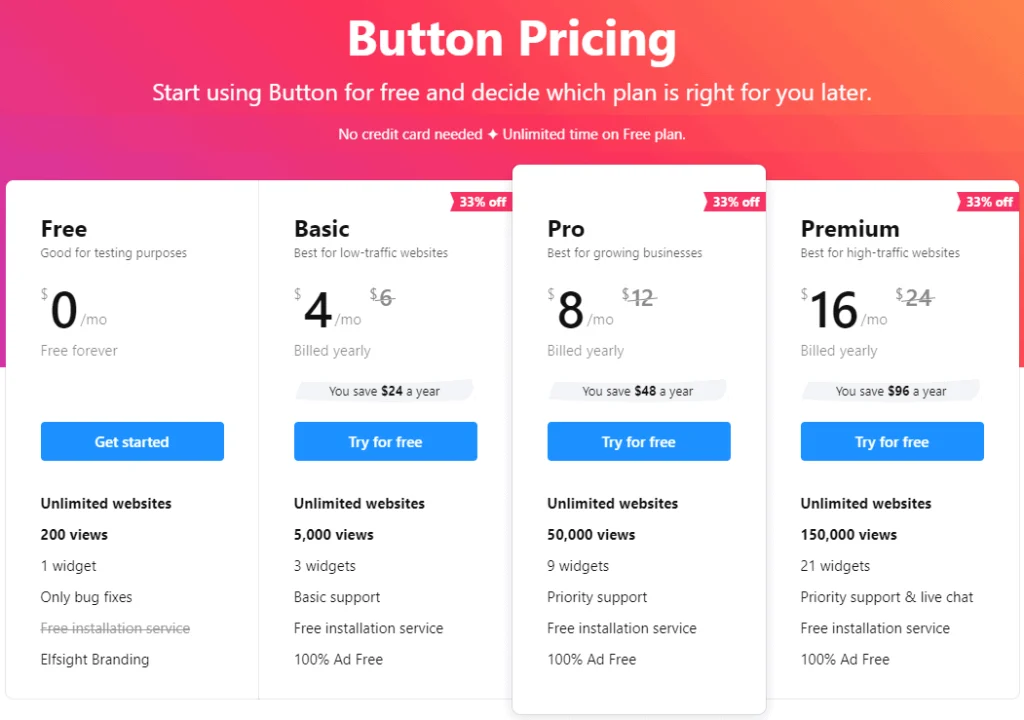Screen dimensions: 1024x720
Task: Click the Basic plan title
Action: (x=321, y=228)
